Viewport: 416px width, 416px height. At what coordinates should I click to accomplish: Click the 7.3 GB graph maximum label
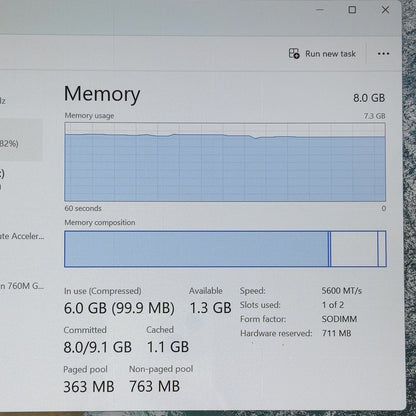374,116
